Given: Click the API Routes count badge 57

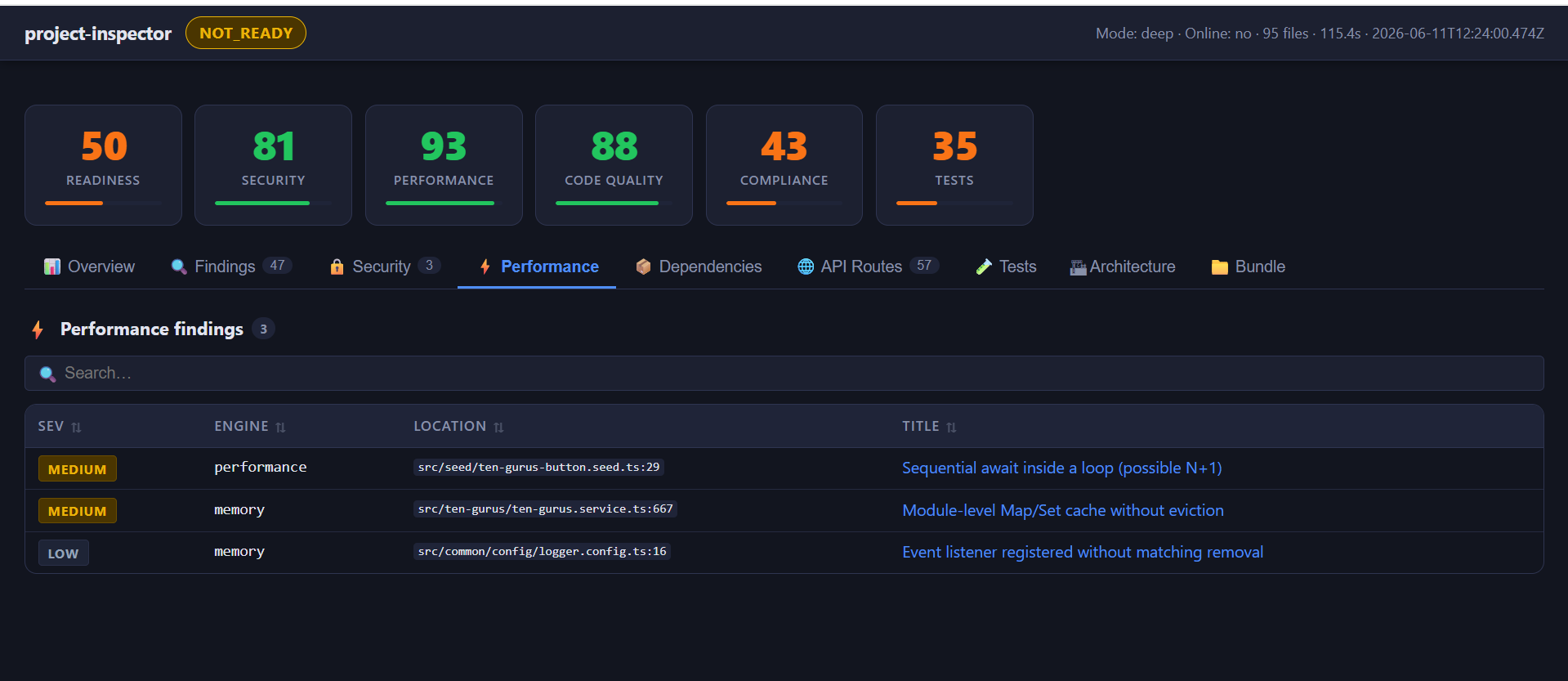Looking at the screenshot, I should pos(924,266).
